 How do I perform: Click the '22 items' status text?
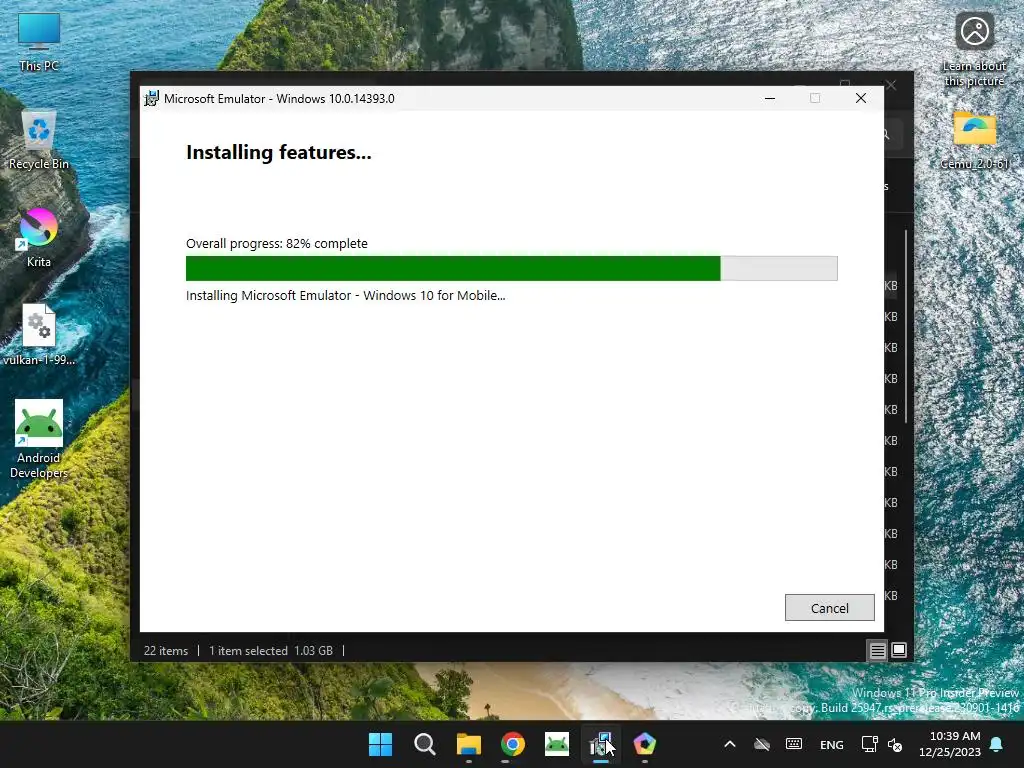[x=165, y=650]
